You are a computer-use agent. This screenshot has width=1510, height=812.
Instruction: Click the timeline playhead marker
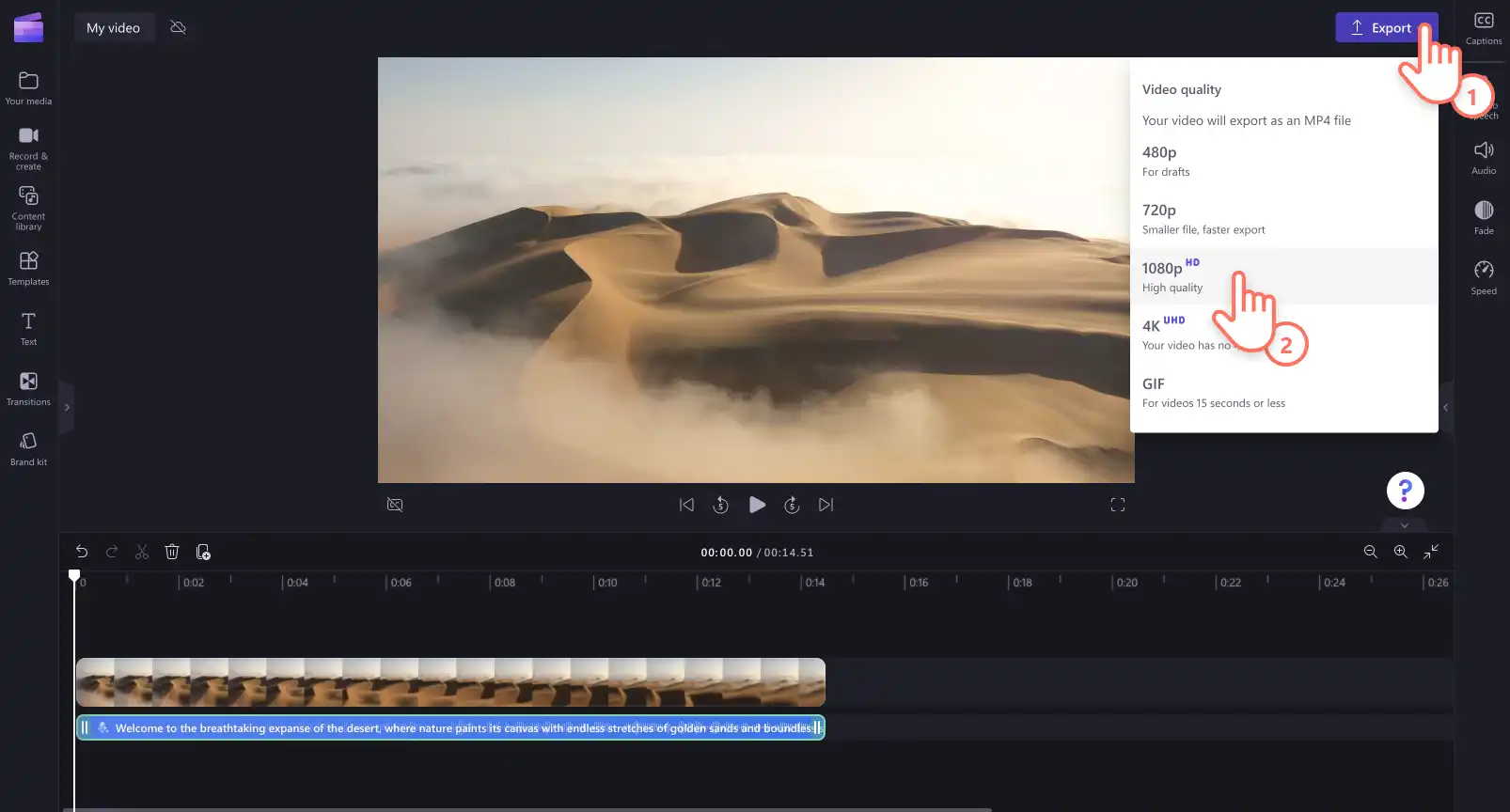coord(74,575)
